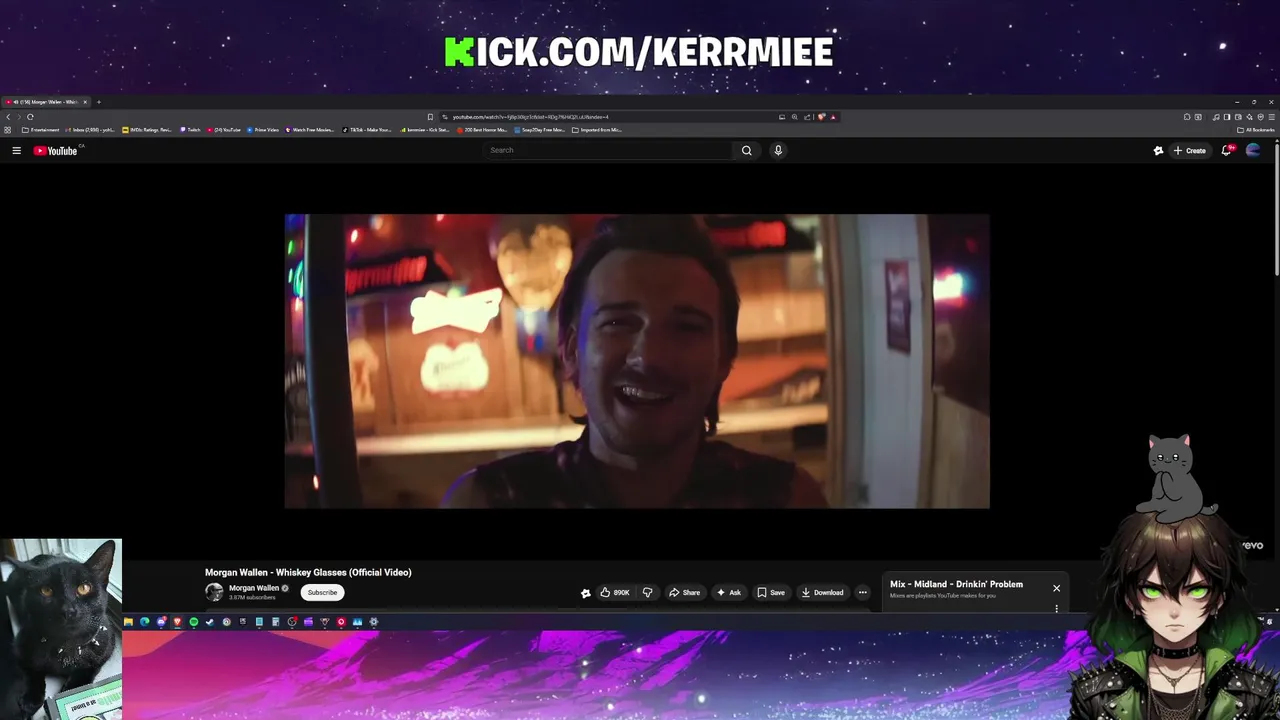
Task: Click the magnifier search button
Action: pyautogui.click(x=746, y=150)
